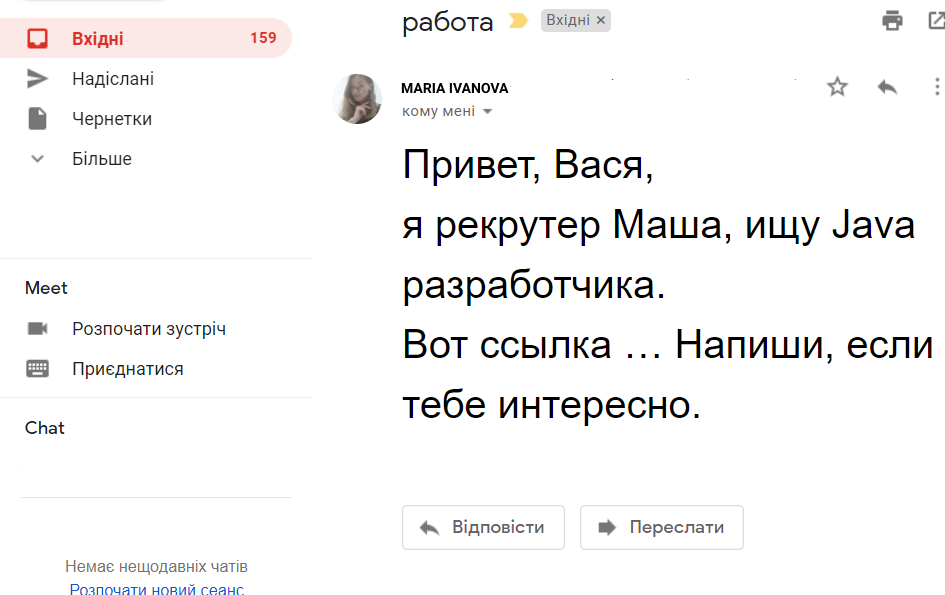The width and height of the screenshot is (945, 595).
Task: Open email in new window icon
Action: click(x=937, y=20)
